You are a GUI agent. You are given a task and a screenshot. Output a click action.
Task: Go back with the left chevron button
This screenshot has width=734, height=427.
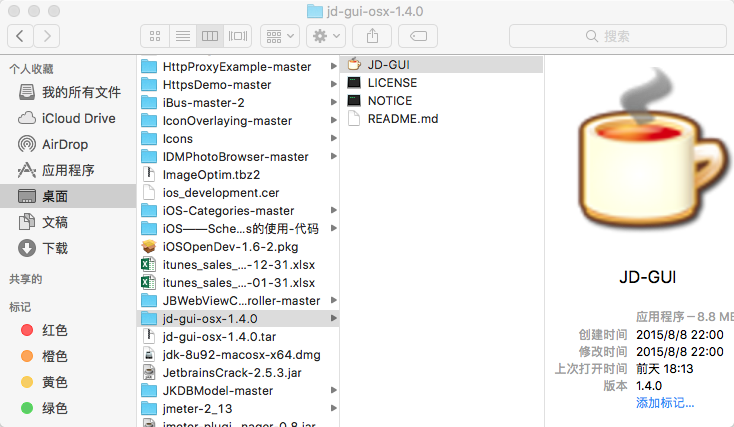pos(20,36)
